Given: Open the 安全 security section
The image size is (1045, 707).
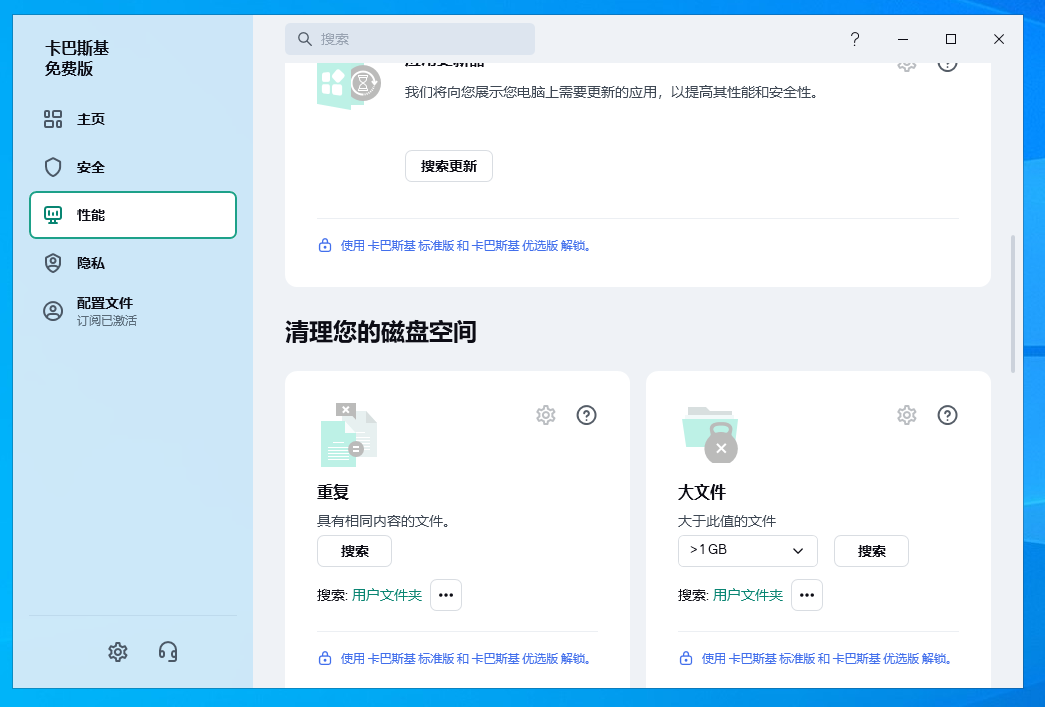Looking at the screenshot, I should pos(133,167).
